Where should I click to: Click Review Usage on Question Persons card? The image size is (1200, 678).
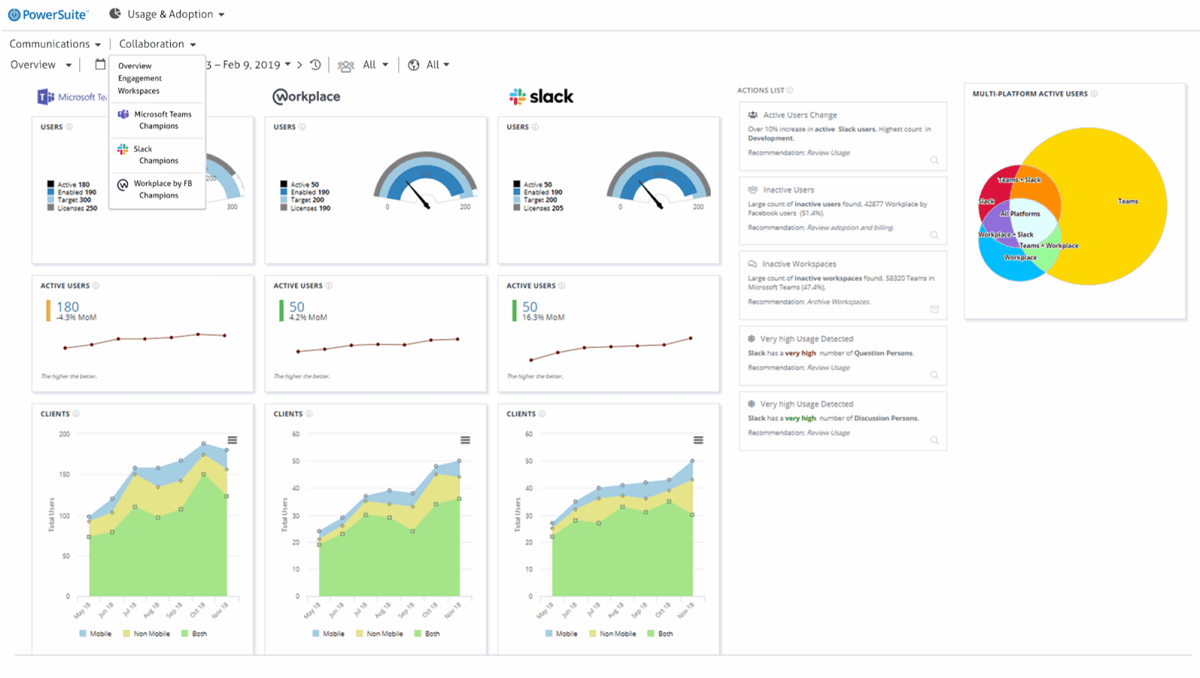point(828,368)
